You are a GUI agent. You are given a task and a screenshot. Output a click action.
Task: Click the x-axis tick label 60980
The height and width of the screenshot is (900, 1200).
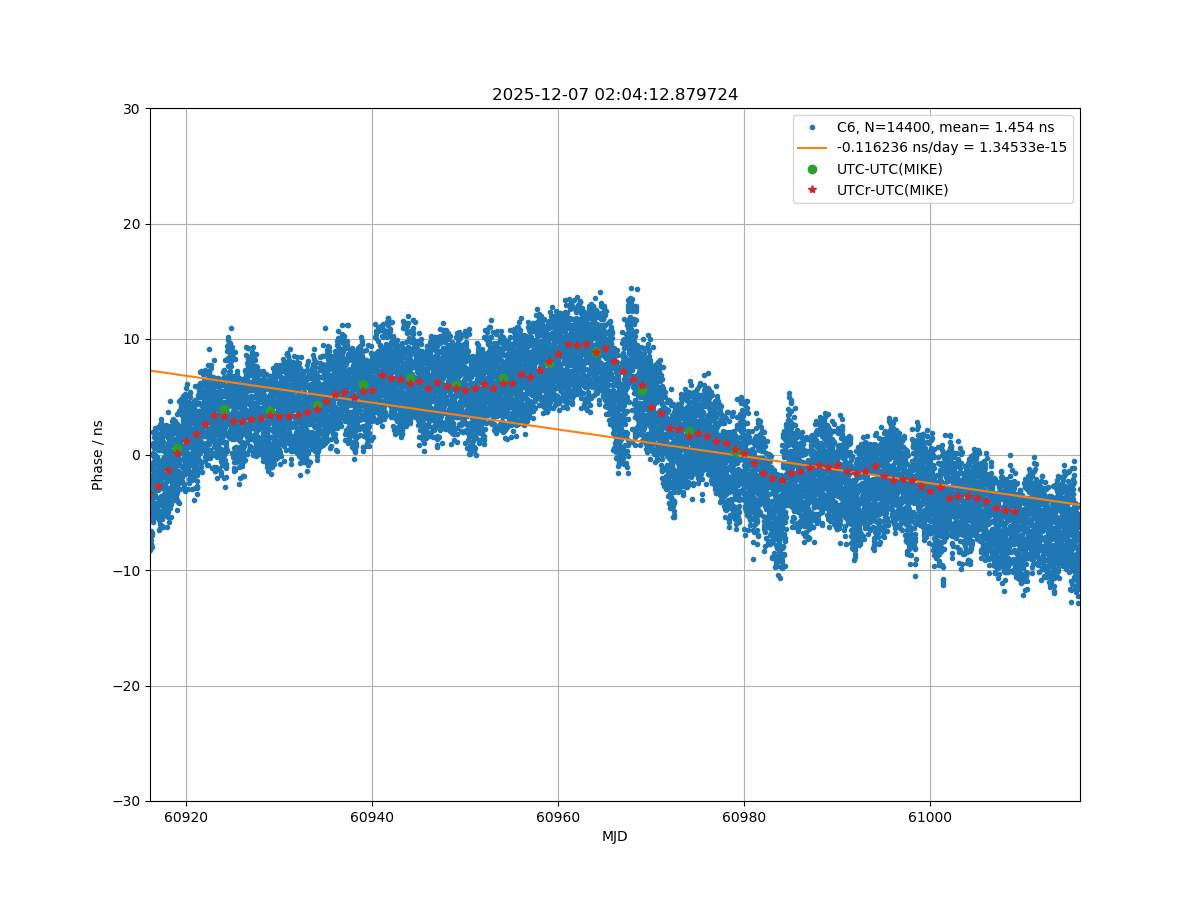click(x=744, y=817)
